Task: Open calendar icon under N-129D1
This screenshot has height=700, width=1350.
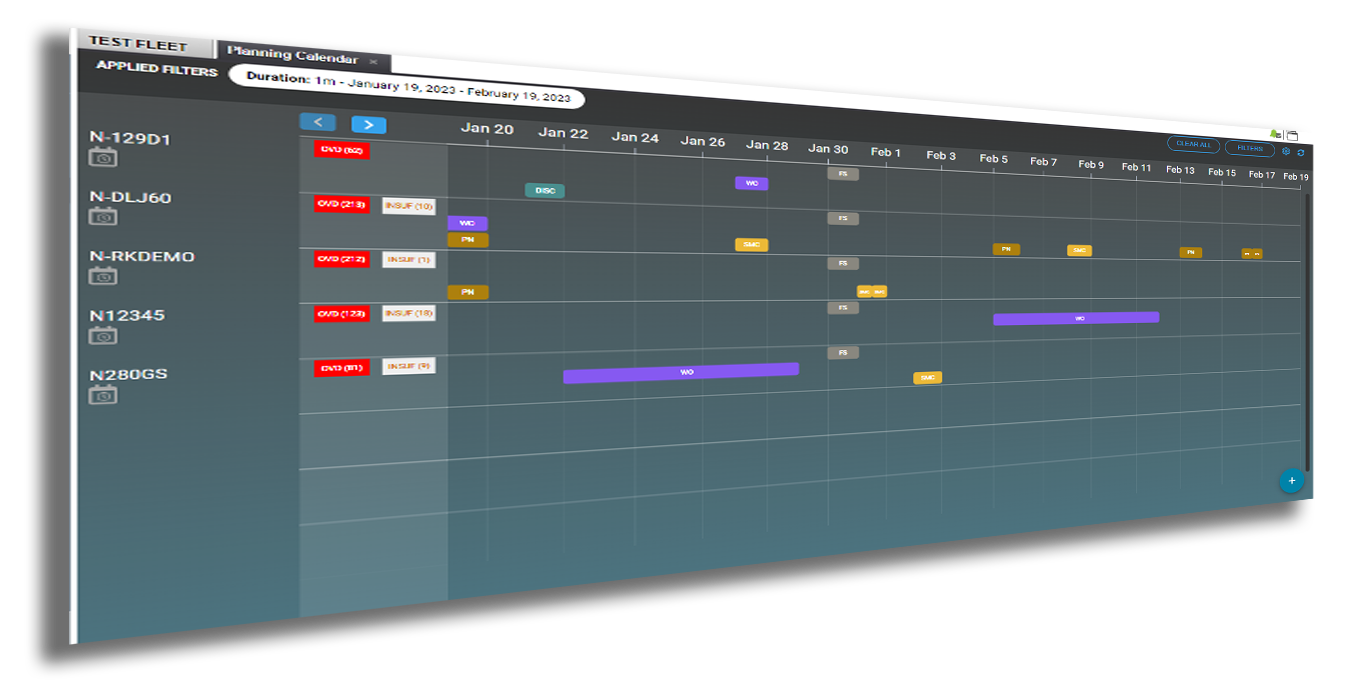Action: point(103,158)
